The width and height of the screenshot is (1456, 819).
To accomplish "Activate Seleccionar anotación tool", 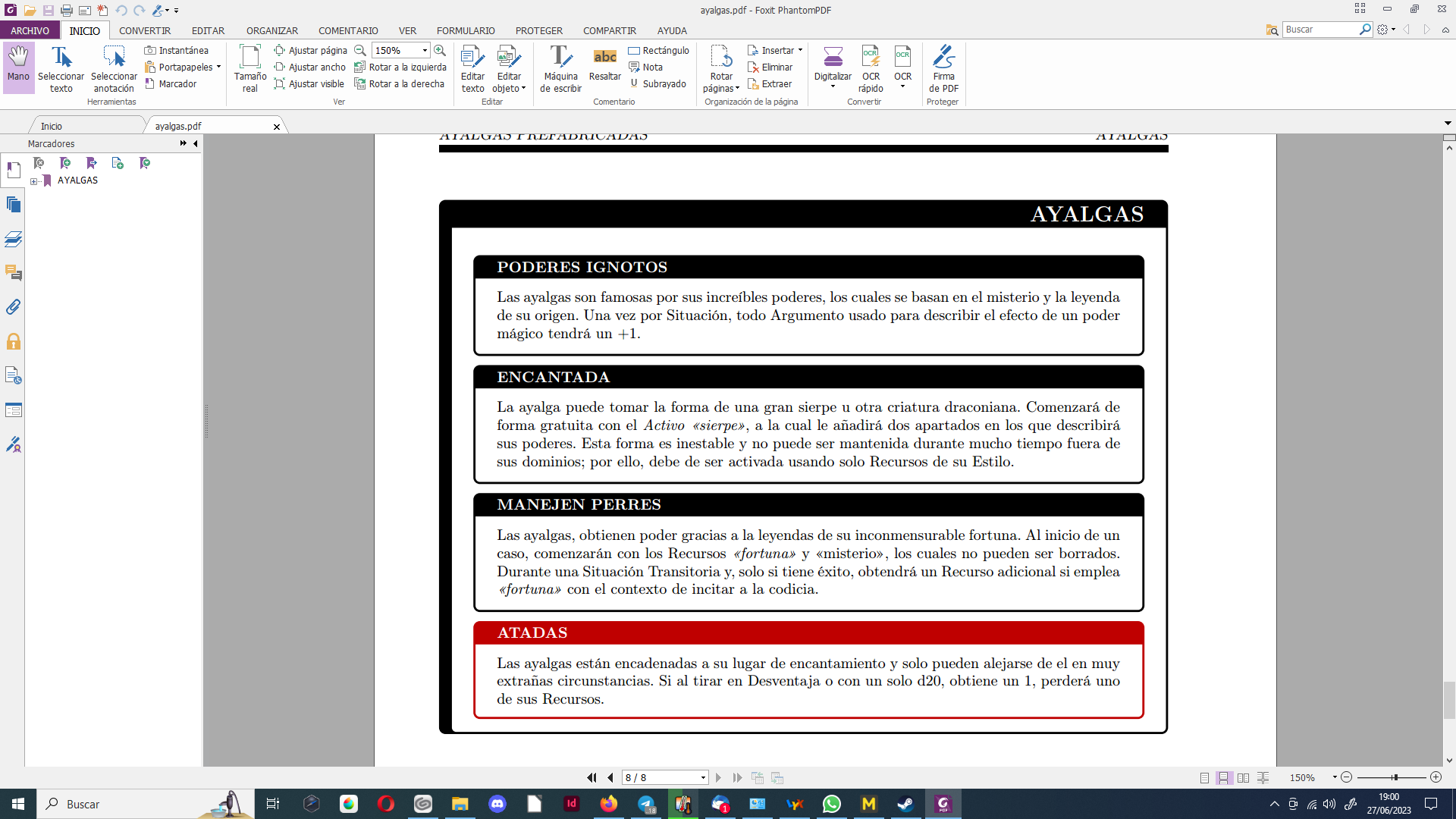I will pyautogui.click(x=114, y=67).
